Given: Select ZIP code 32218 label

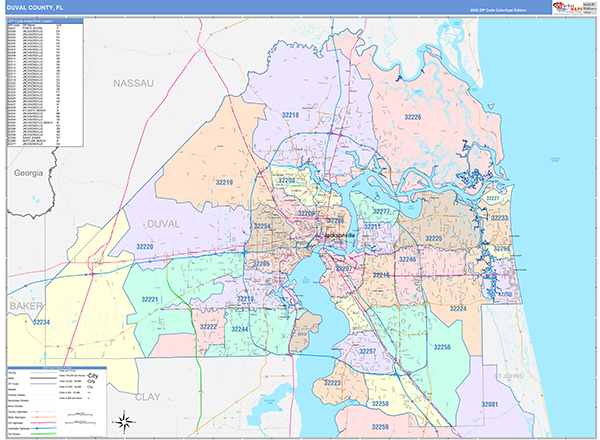Looking at the screenshot, I should [290, 115].
